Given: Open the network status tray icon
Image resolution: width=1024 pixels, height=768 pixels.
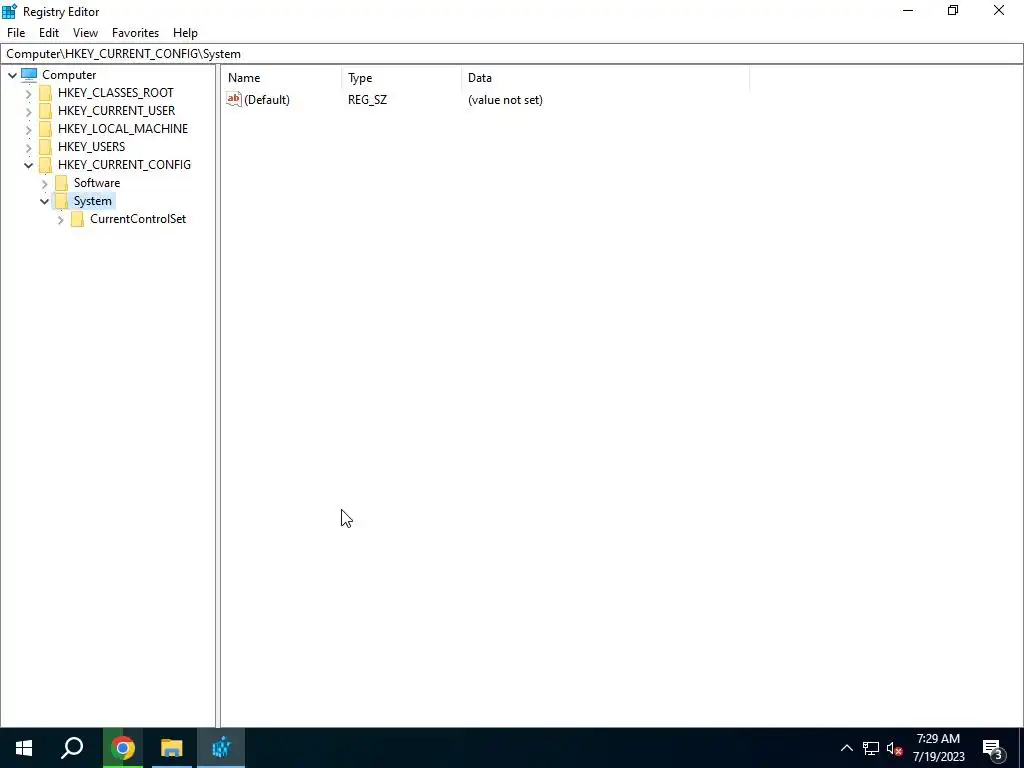Looking at the screenshot, I should [x=871, y=748].
